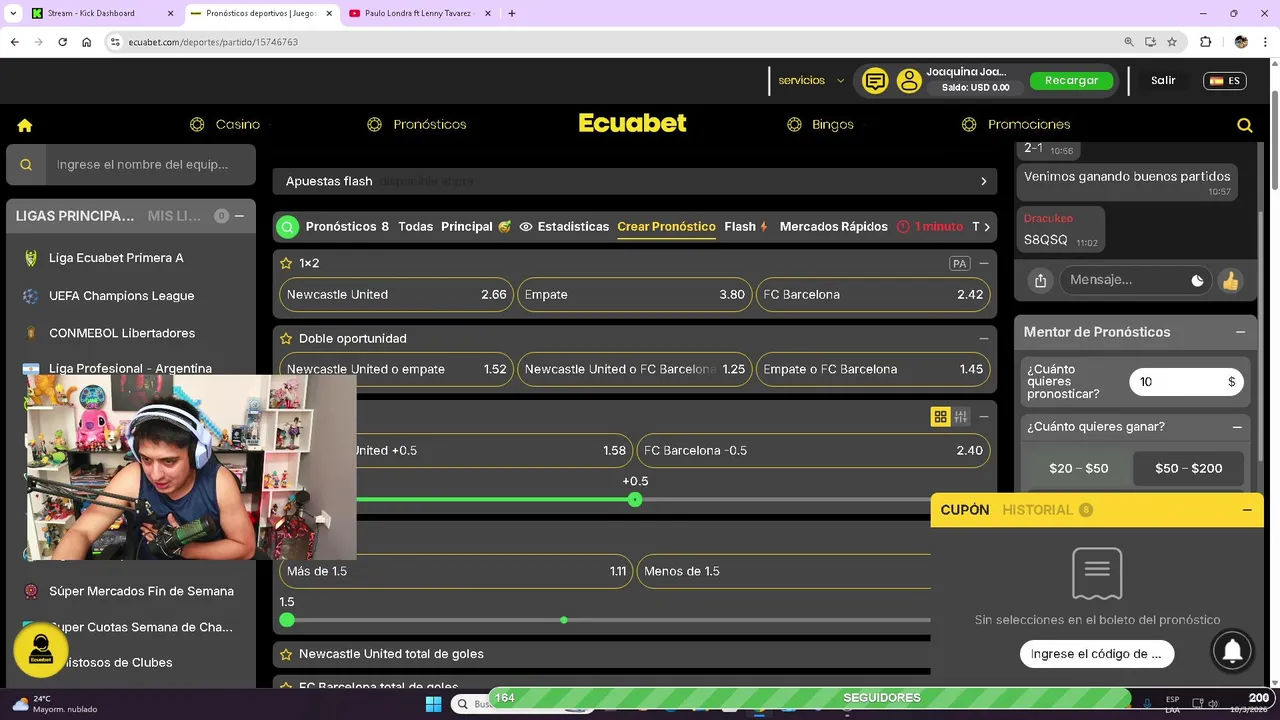Image resolution: width=1280 pixels, height=720 pixels.
Task: Click the PA badge in the 1x2 market
Action: click(960, 264)
